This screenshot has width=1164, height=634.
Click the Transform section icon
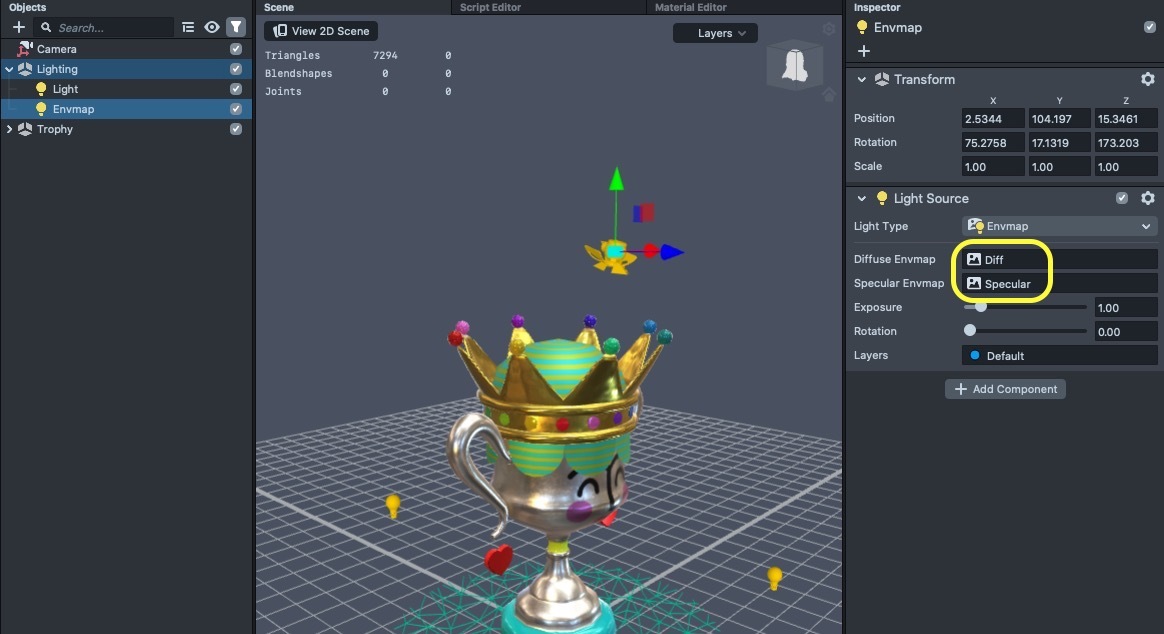[x=882, y=79]
